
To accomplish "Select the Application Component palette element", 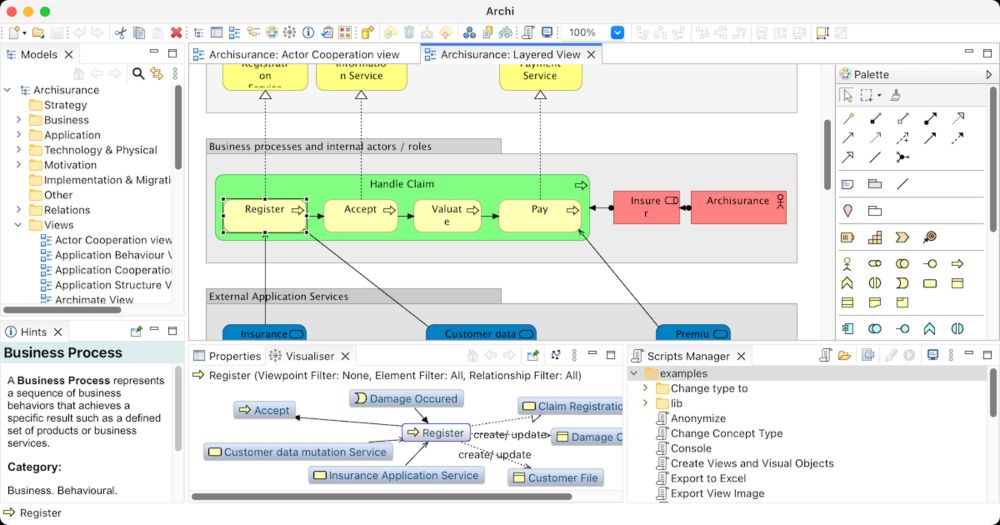I will pyautogui.click(x=848, y=329).
